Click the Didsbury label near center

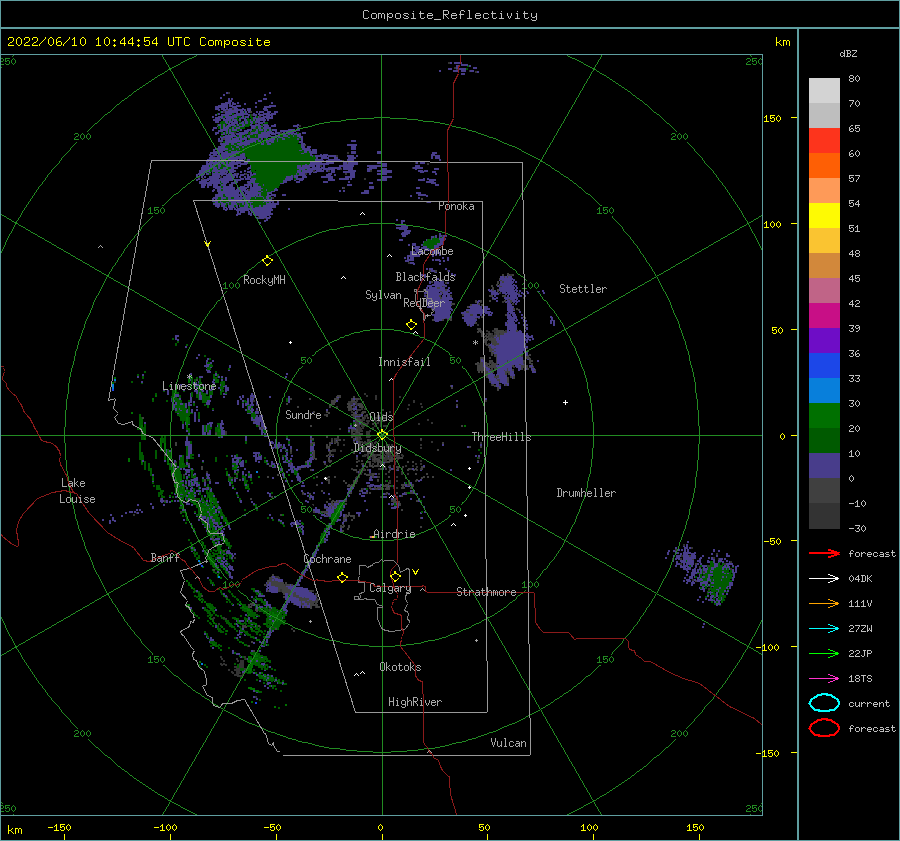(x=377, y=448)
